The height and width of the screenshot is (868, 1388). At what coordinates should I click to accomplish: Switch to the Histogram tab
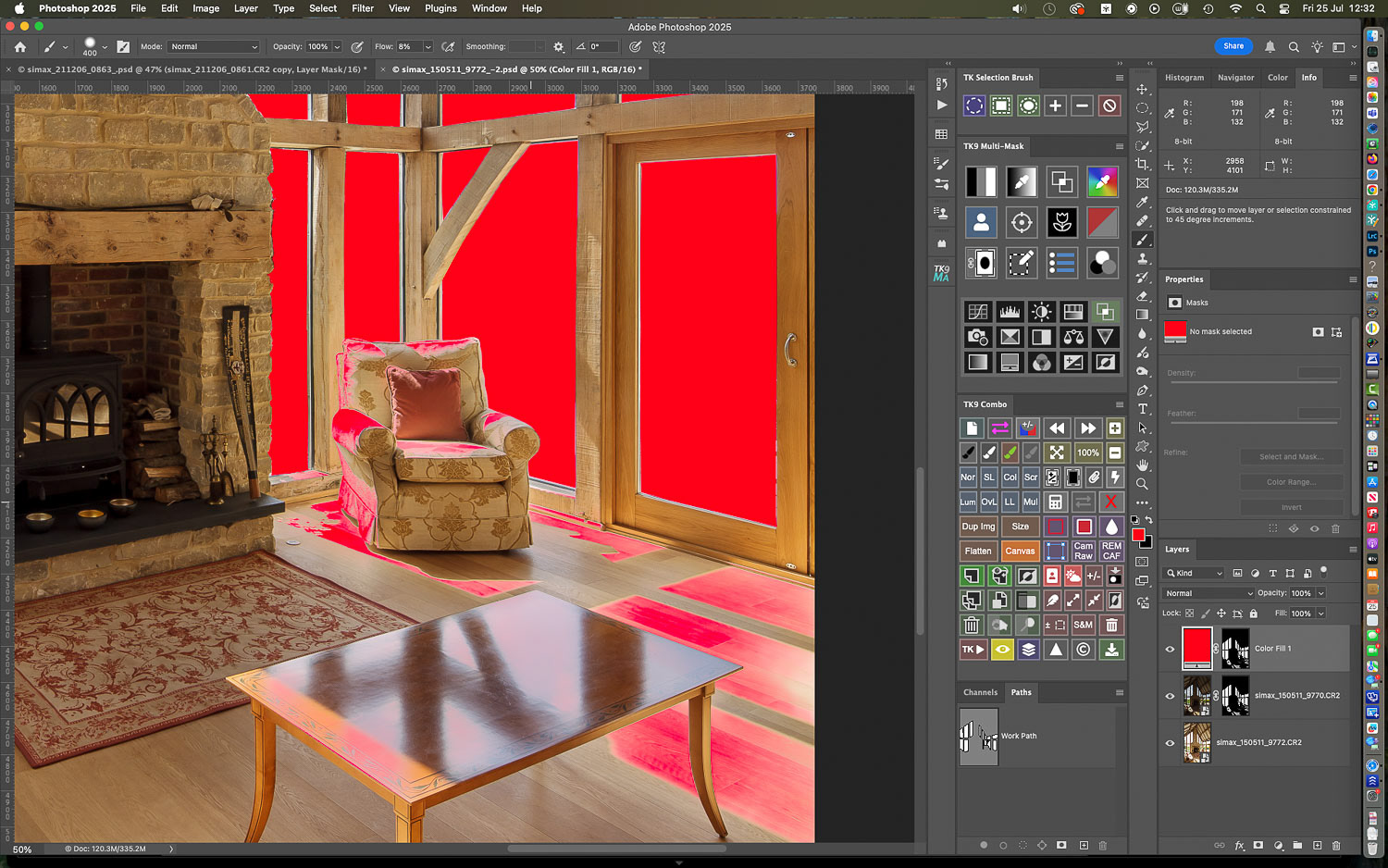coord(1184,78)
